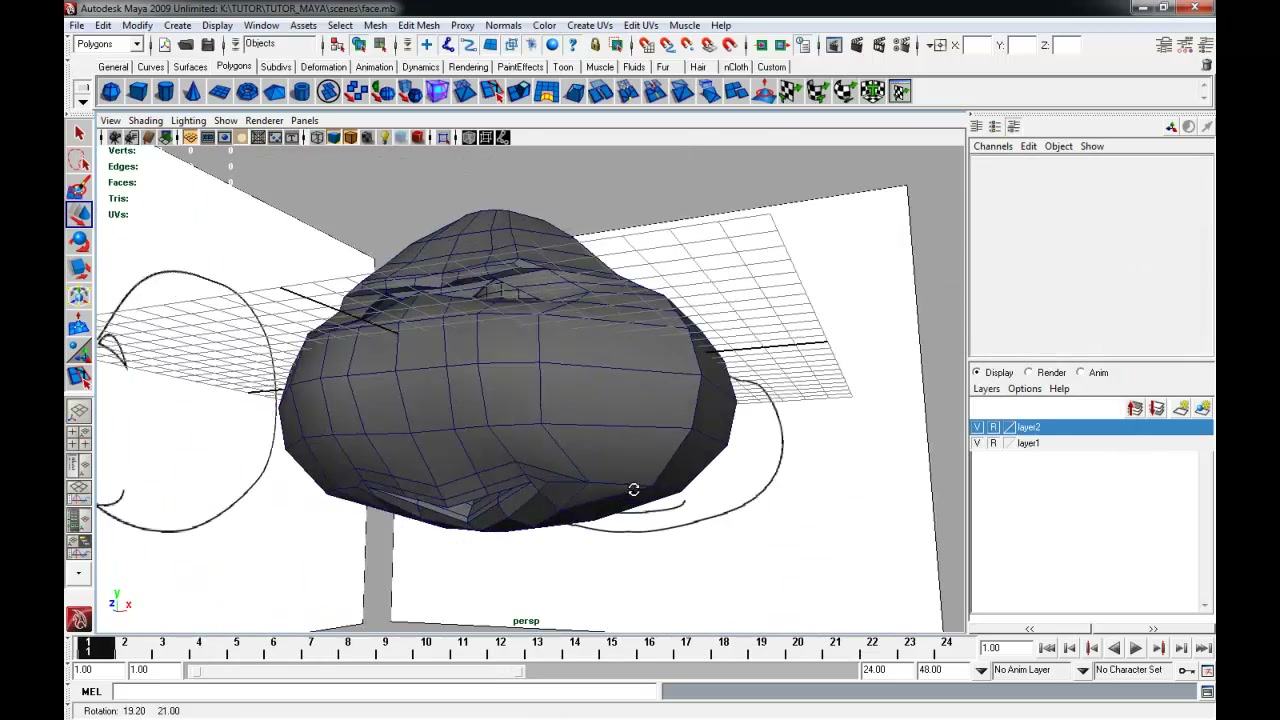Create a polygon cube from shelf
The height and width of the screenshot is (720, 1280).
[x=137, y=92]
